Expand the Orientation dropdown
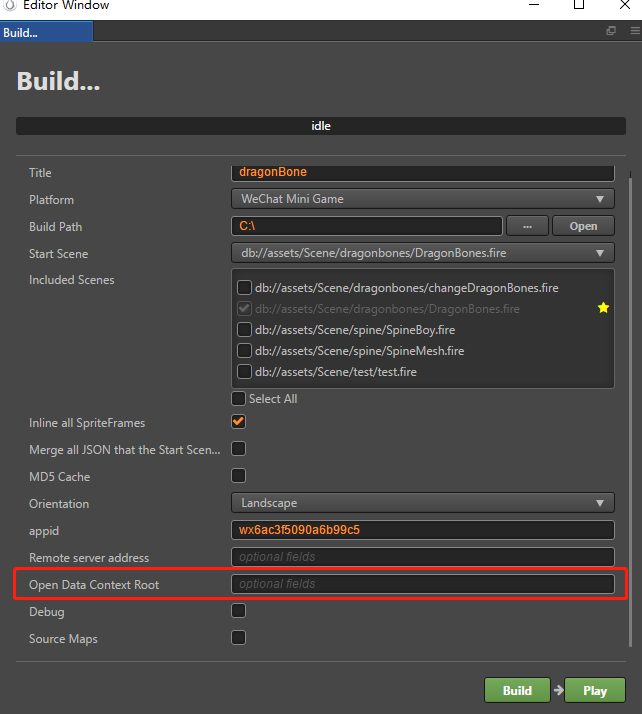 pos(422,503)
